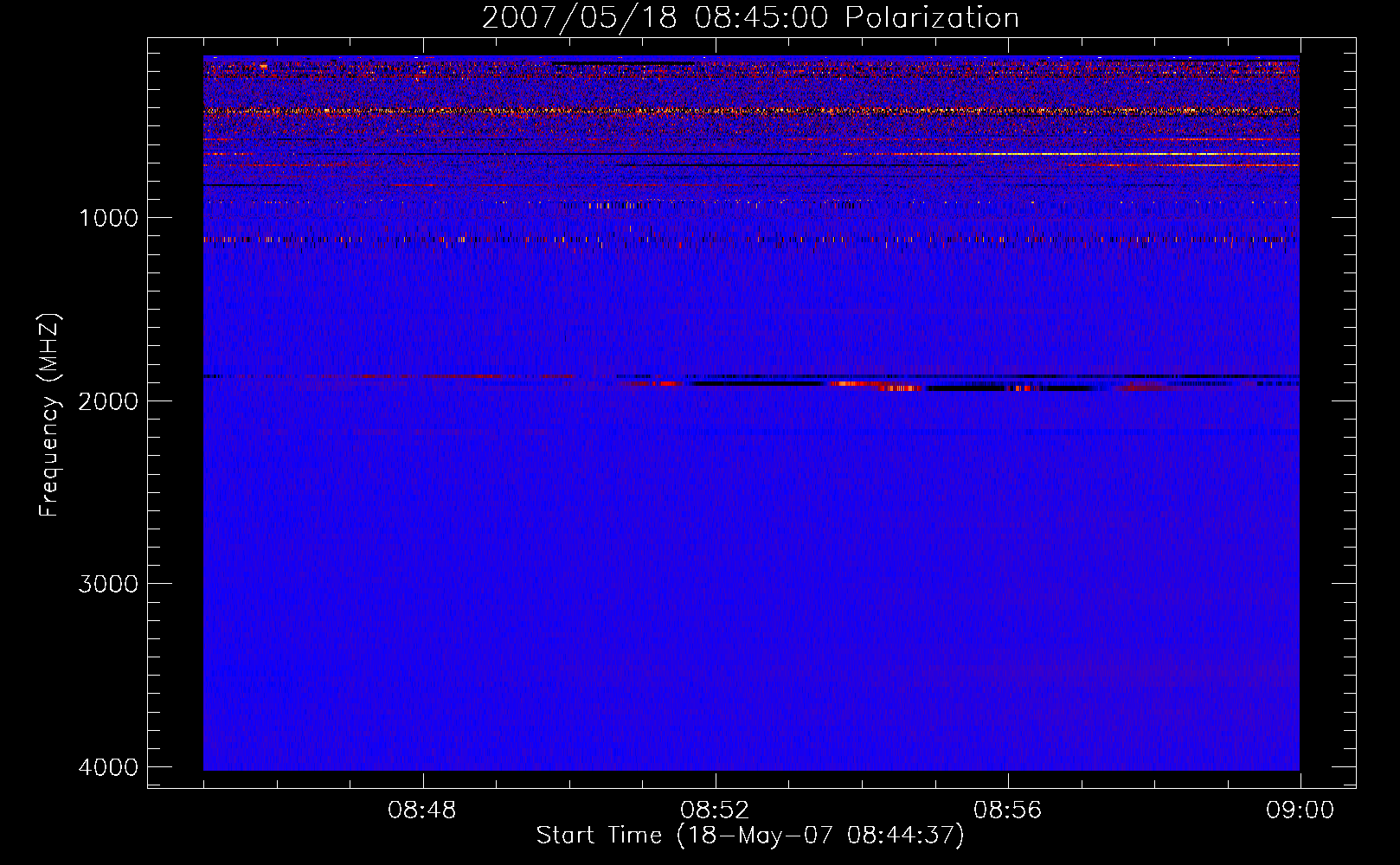Viewport: 1400px width, 865px height.
Task: Click the spectrogram plot area
Action: tap(751, 413)
